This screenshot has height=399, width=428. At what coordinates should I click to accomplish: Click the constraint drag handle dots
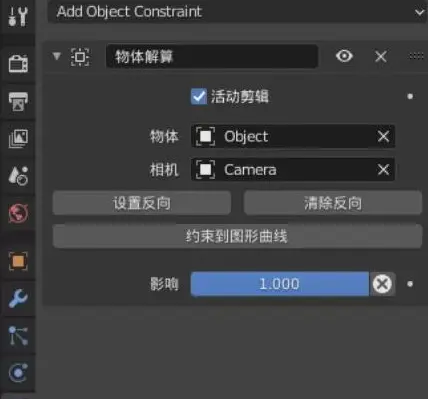tap(417, 56)
